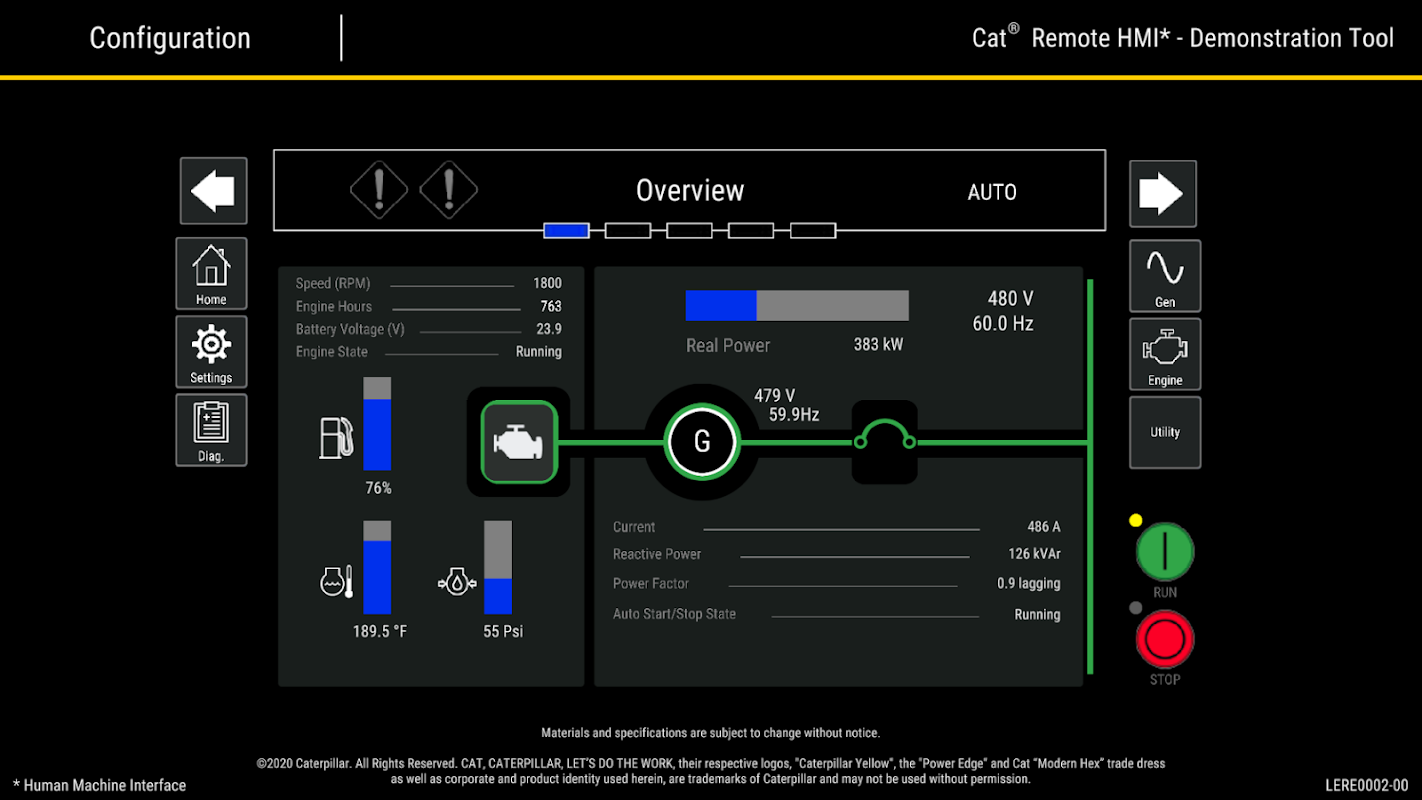The image size is (1422, 800).
Task: Select the generator G symbol
Action: point(702,441)
